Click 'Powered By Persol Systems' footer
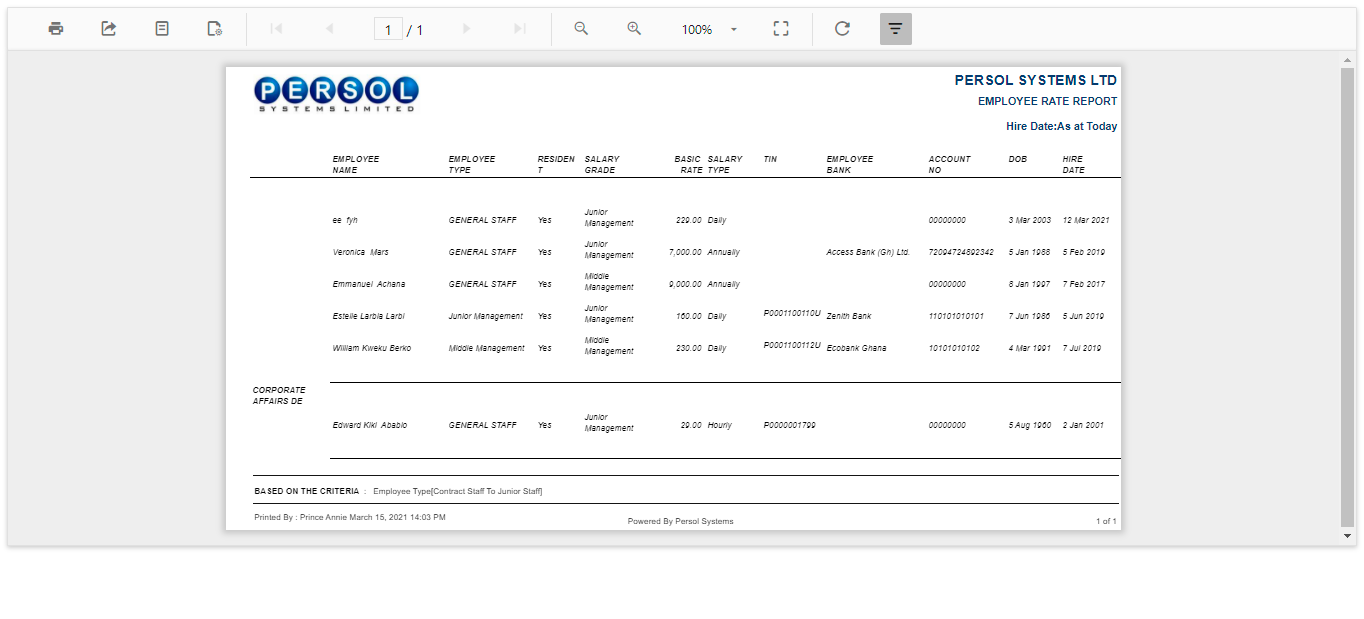 (x=680, y=521)
